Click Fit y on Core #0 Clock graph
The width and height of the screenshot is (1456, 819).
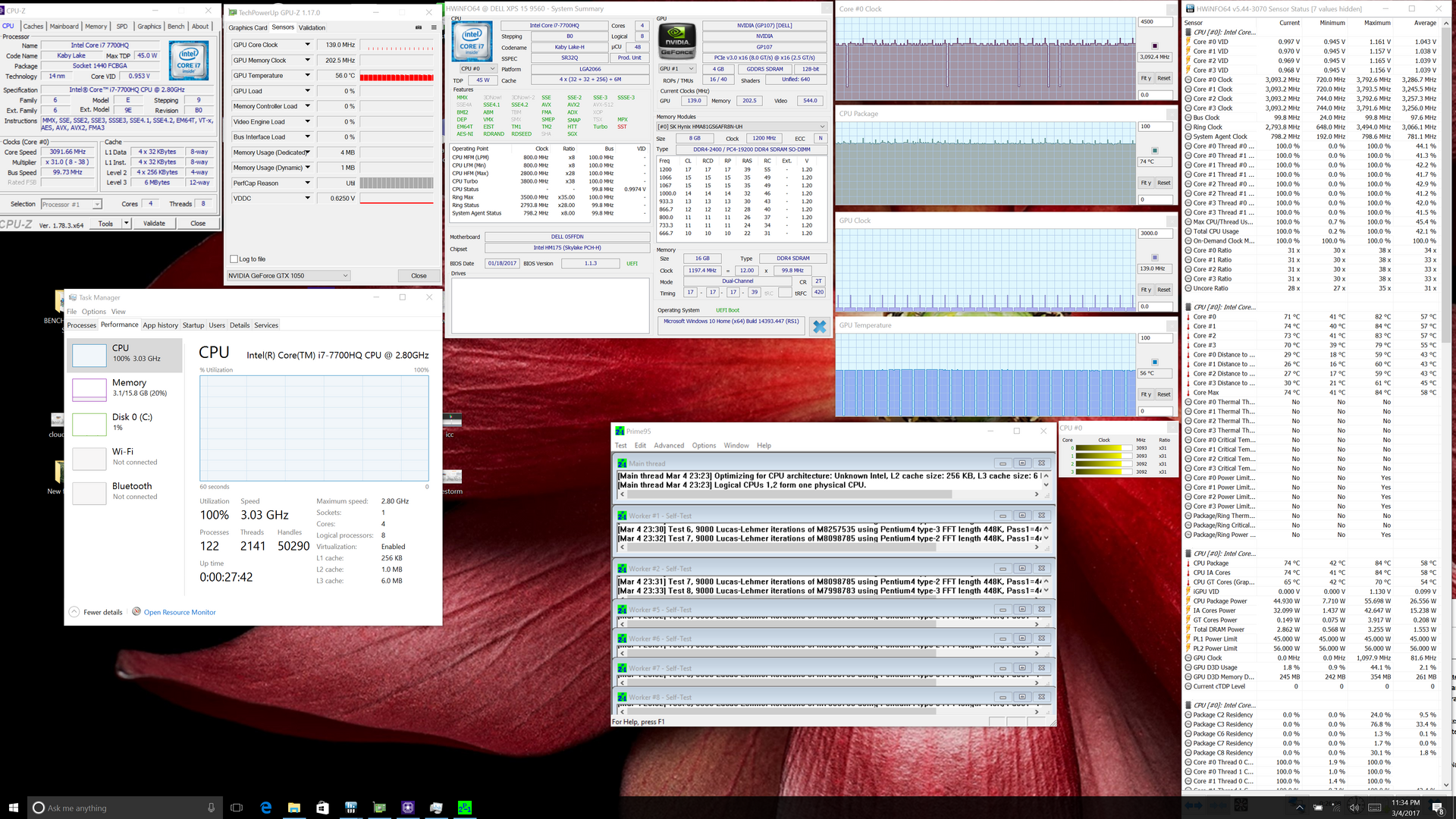pos(1146,78)
